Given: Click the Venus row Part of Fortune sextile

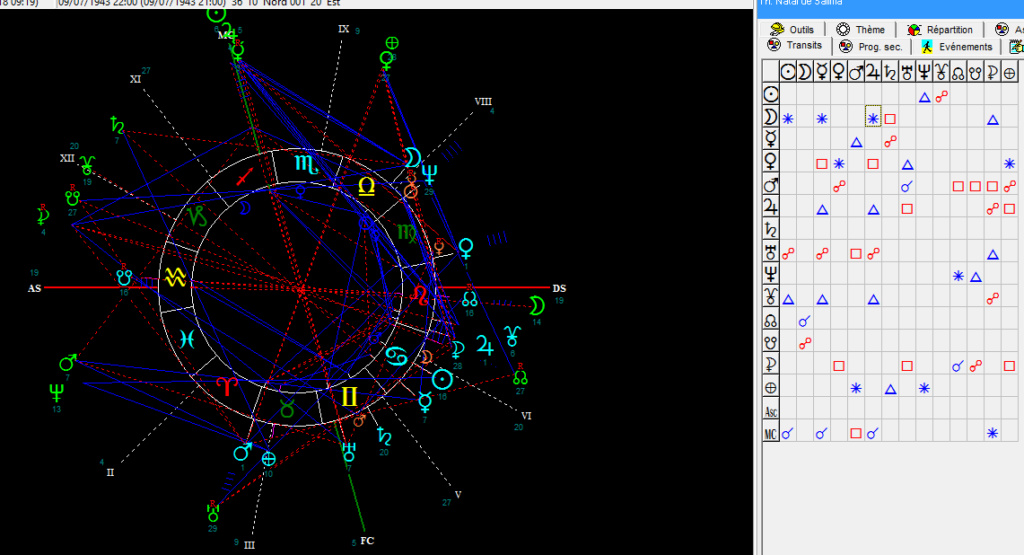Looking at the screenshot, I should click(x=1009, y=163).
